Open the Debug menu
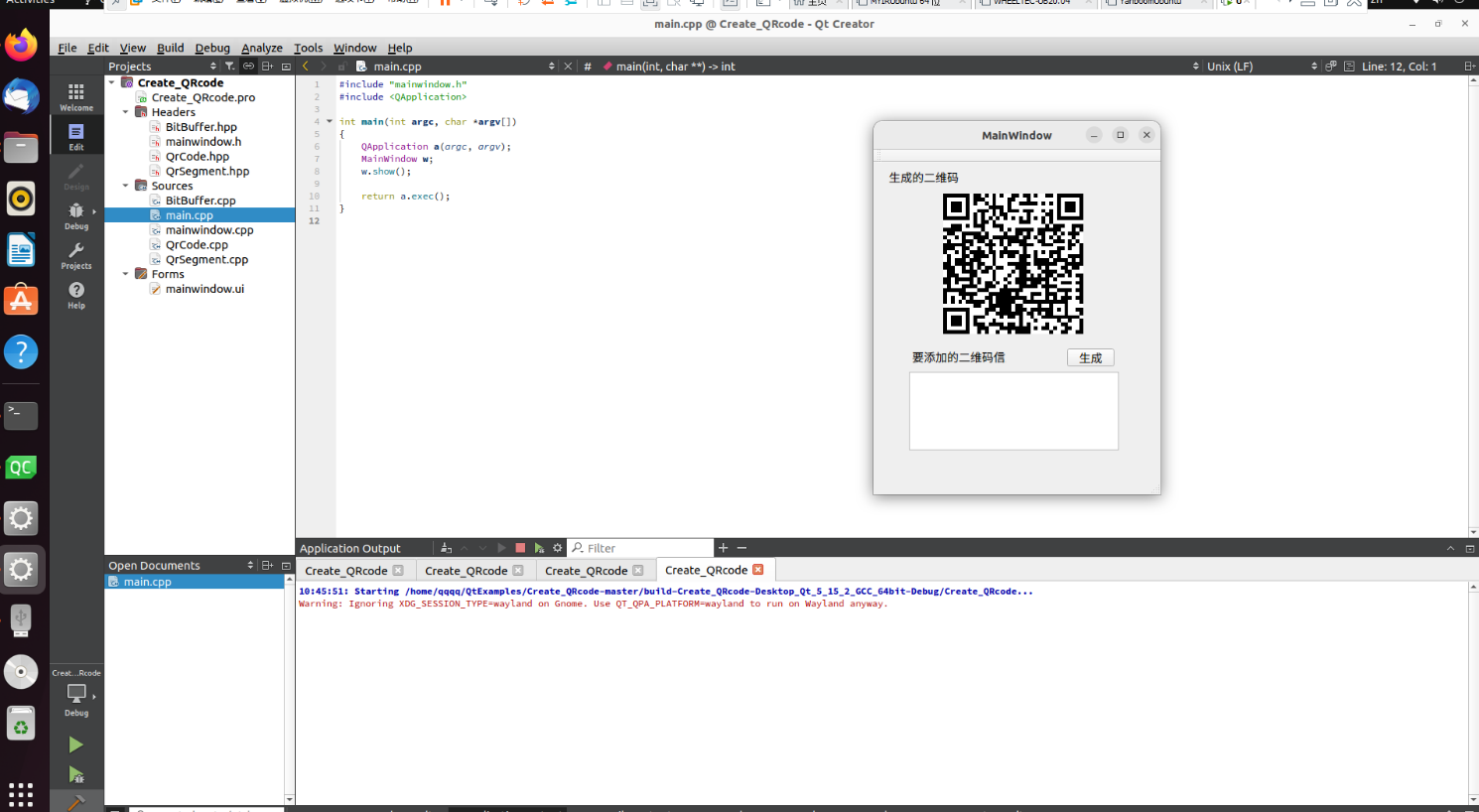The image size is (1479, 812). click(x=212, y=48)
